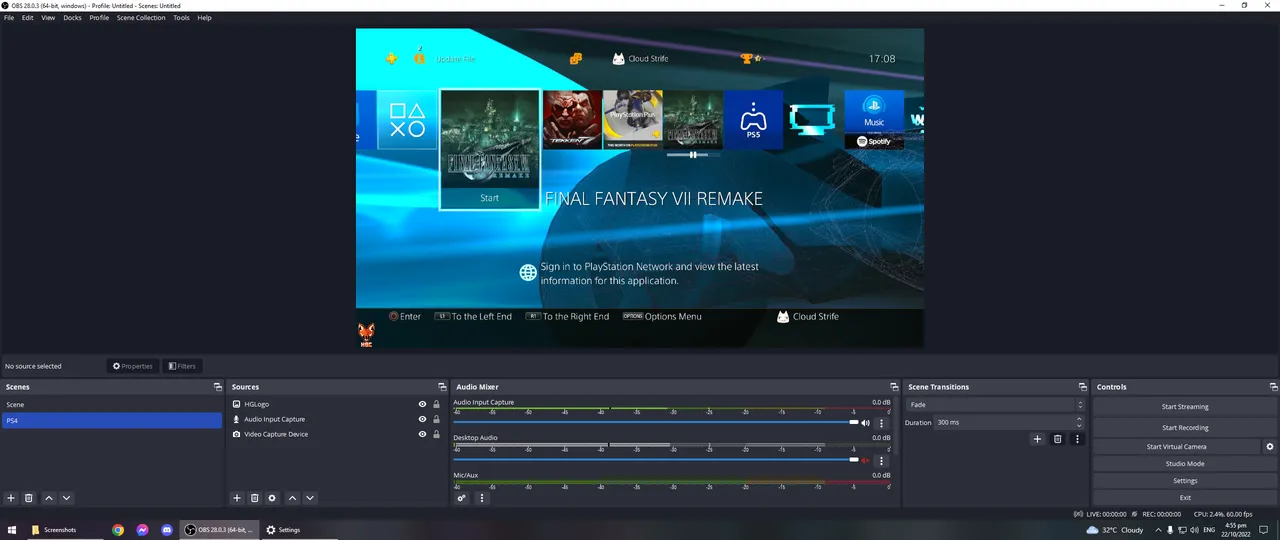Open transition properties dots menu
This screenshot has width=1280, height=540.
(x=1077, y=439)
